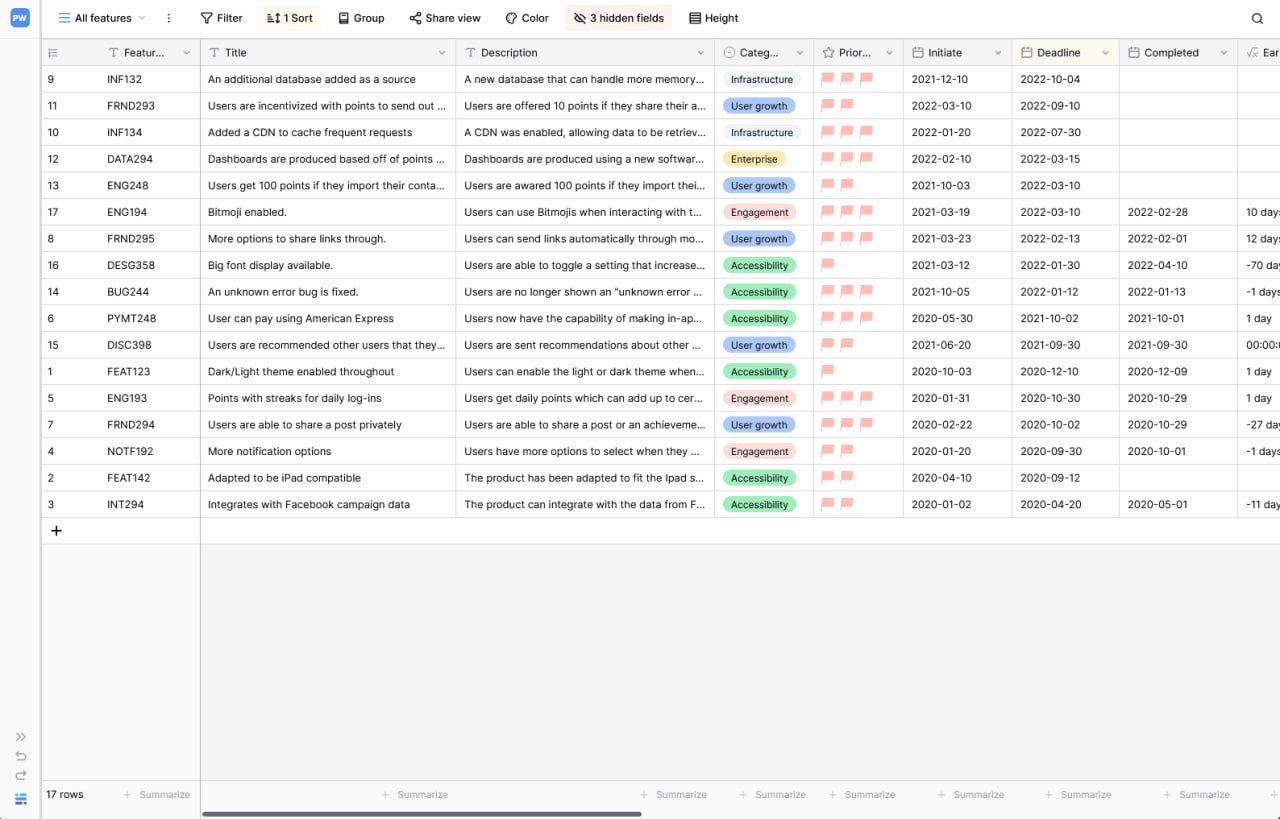Open the search magnifier icon
Viewport: 1280px width, 819px height.
[x=1257, y=18]
